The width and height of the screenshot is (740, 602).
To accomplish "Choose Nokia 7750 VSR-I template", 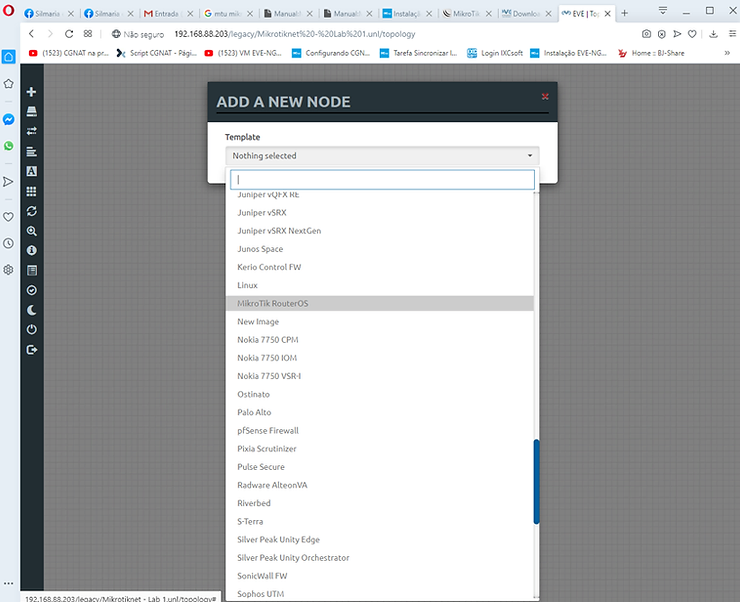I will 380,376.
